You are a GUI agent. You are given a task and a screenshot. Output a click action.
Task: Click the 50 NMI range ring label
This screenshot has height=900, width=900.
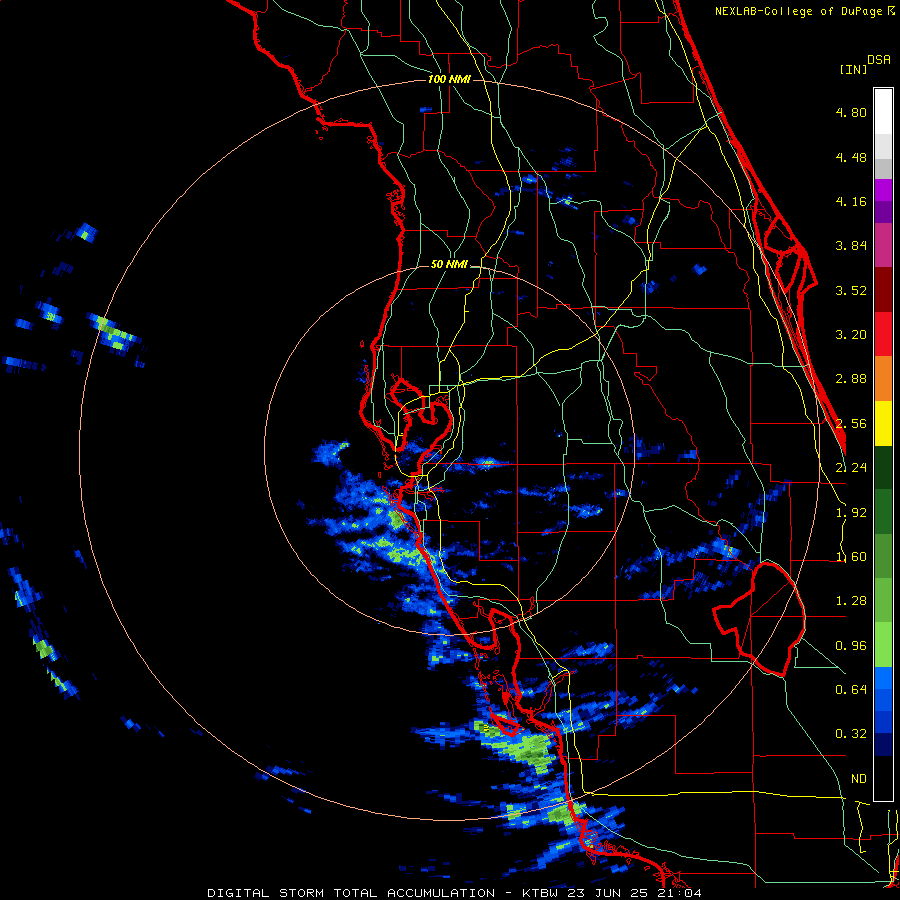(449, 265)
